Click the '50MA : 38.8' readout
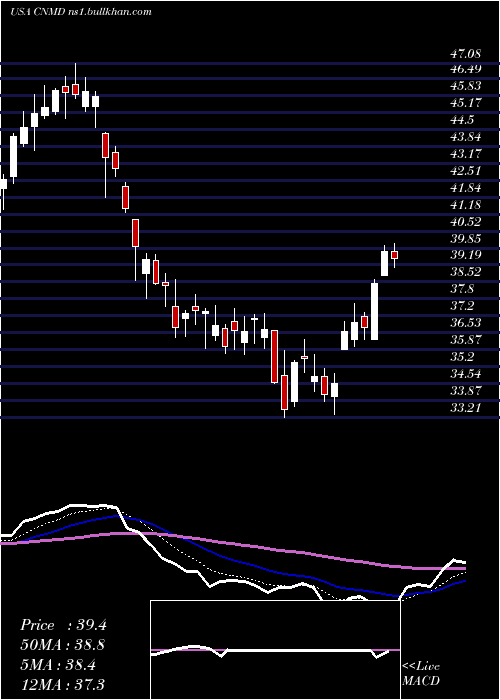 point(63,645)
